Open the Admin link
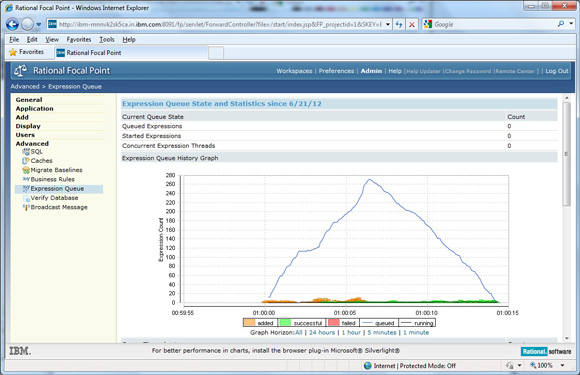Viewport: 580px width, 375px height. [x=371, y=71]
